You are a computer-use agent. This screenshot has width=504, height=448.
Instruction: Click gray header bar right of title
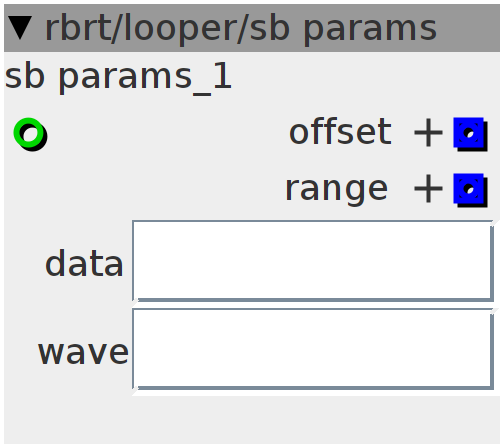pyautogui.click(x=468, y=28)
